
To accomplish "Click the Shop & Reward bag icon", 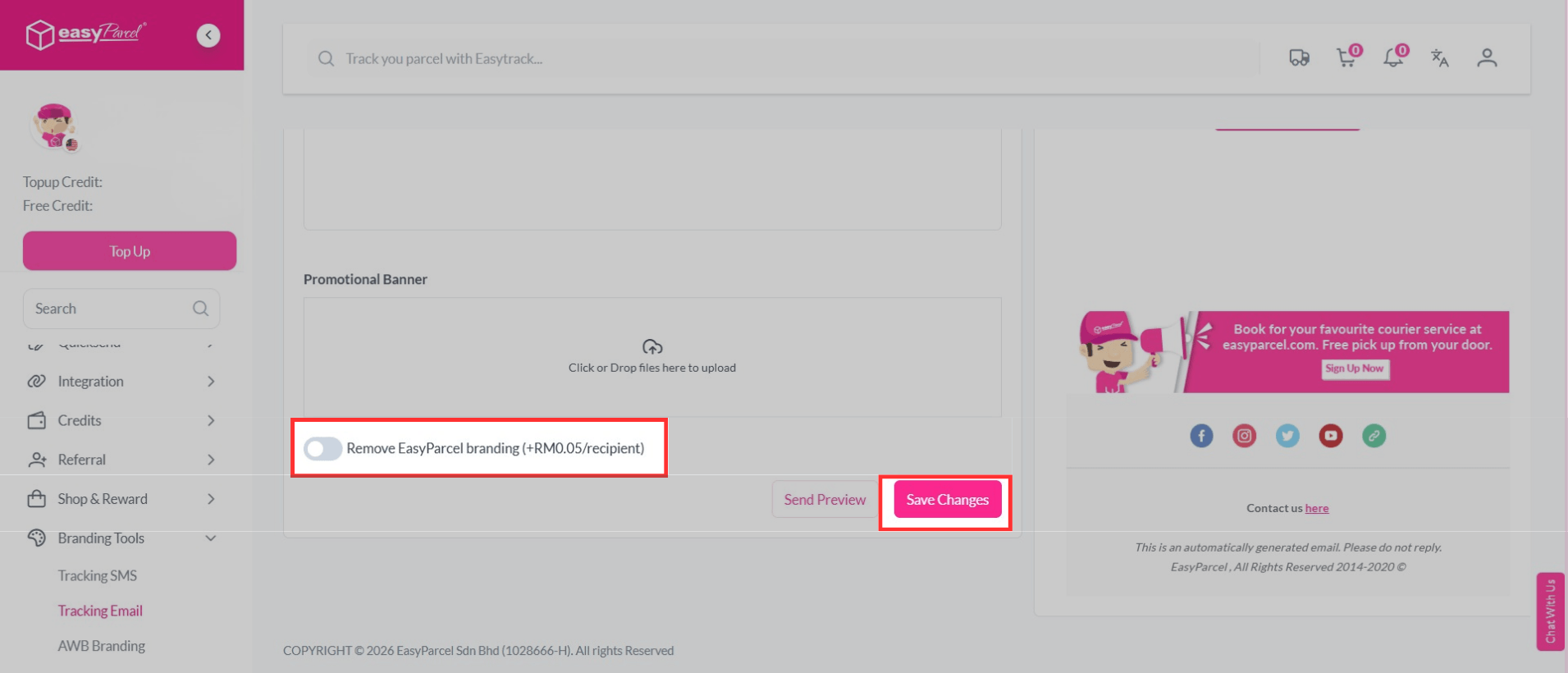I will click(x=37, y=498).
